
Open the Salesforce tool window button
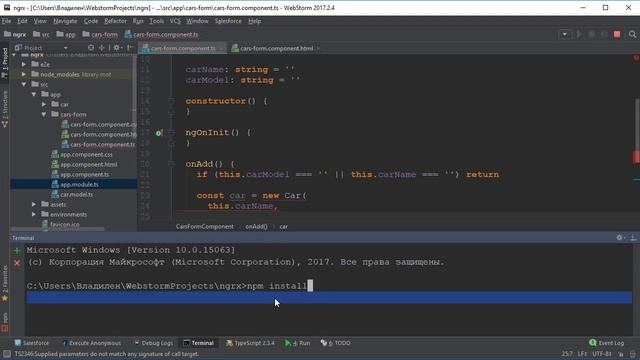(x=31, y=343)
